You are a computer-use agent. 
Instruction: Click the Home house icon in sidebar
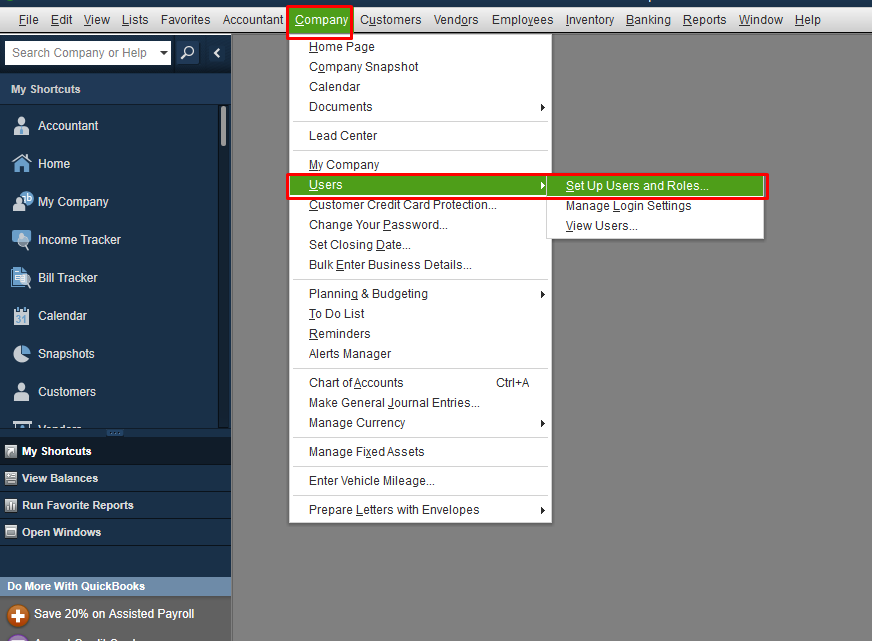click(x=21, y=163)
